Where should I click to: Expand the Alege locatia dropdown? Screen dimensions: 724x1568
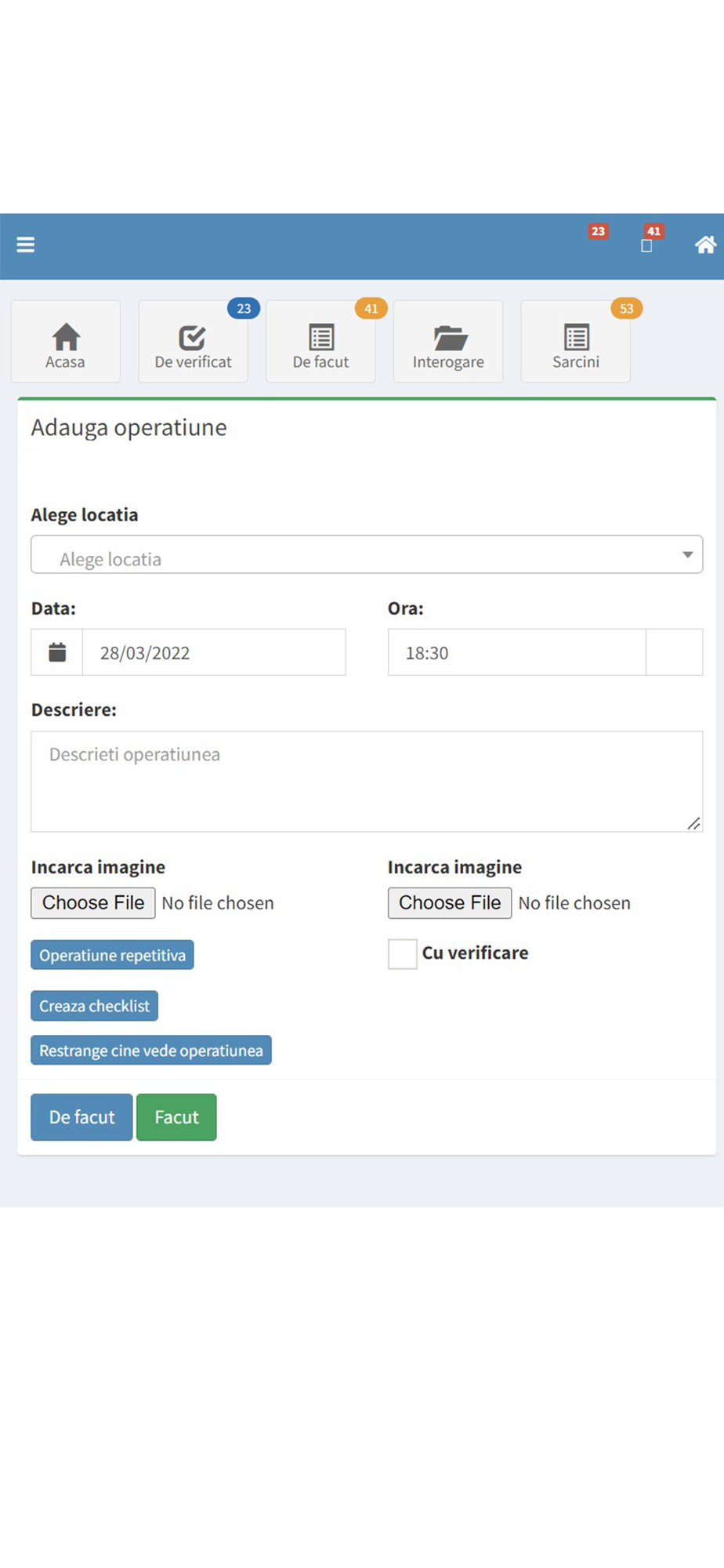point(367,555)
